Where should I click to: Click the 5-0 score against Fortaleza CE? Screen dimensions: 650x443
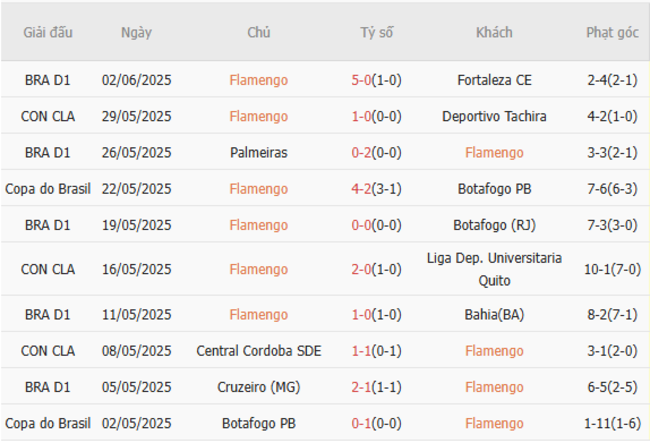pos(362,80)
